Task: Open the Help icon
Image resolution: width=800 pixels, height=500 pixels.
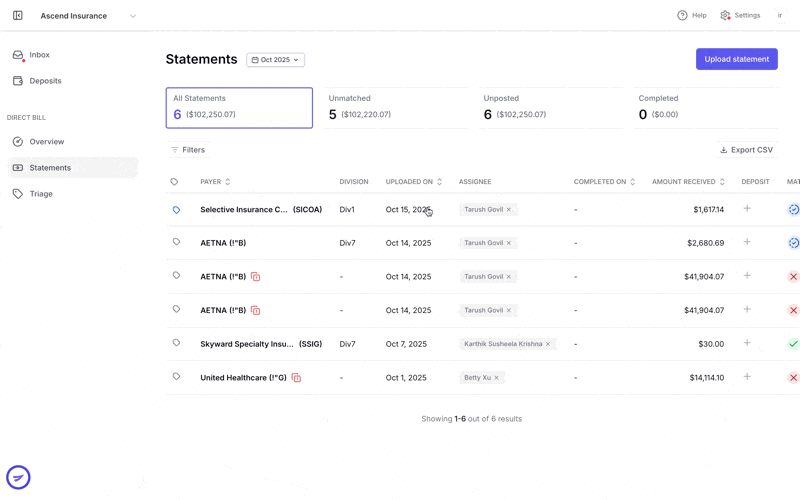Action: click(682, 15)
